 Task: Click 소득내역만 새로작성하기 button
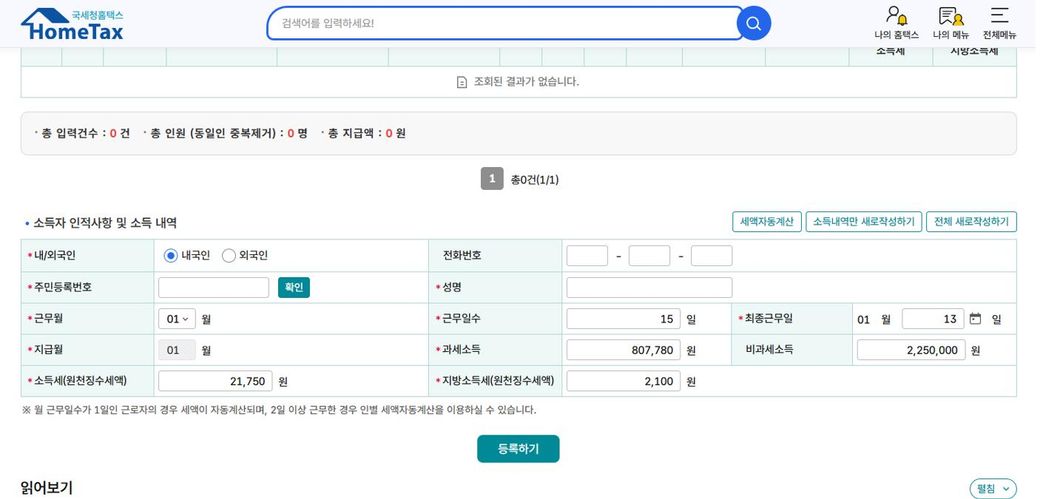863,222
